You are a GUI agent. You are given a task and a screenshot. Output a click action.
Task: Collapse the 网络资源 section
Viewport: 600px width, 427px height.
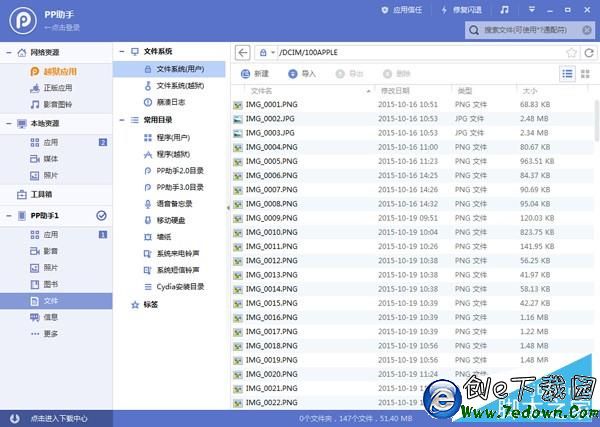tap(9, 51)
